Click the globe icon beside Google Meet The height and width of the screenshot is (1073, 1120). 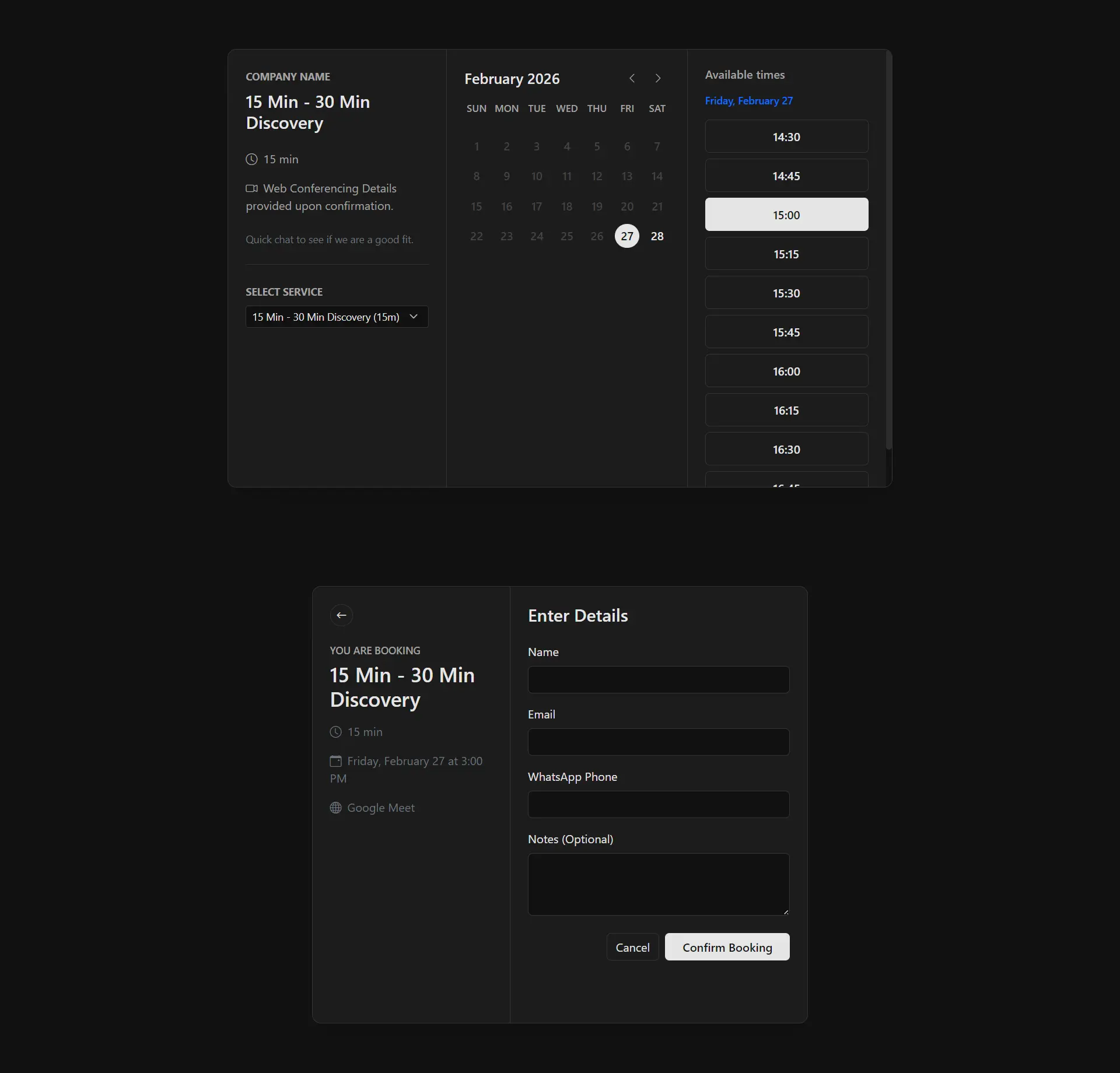[335, 808]
